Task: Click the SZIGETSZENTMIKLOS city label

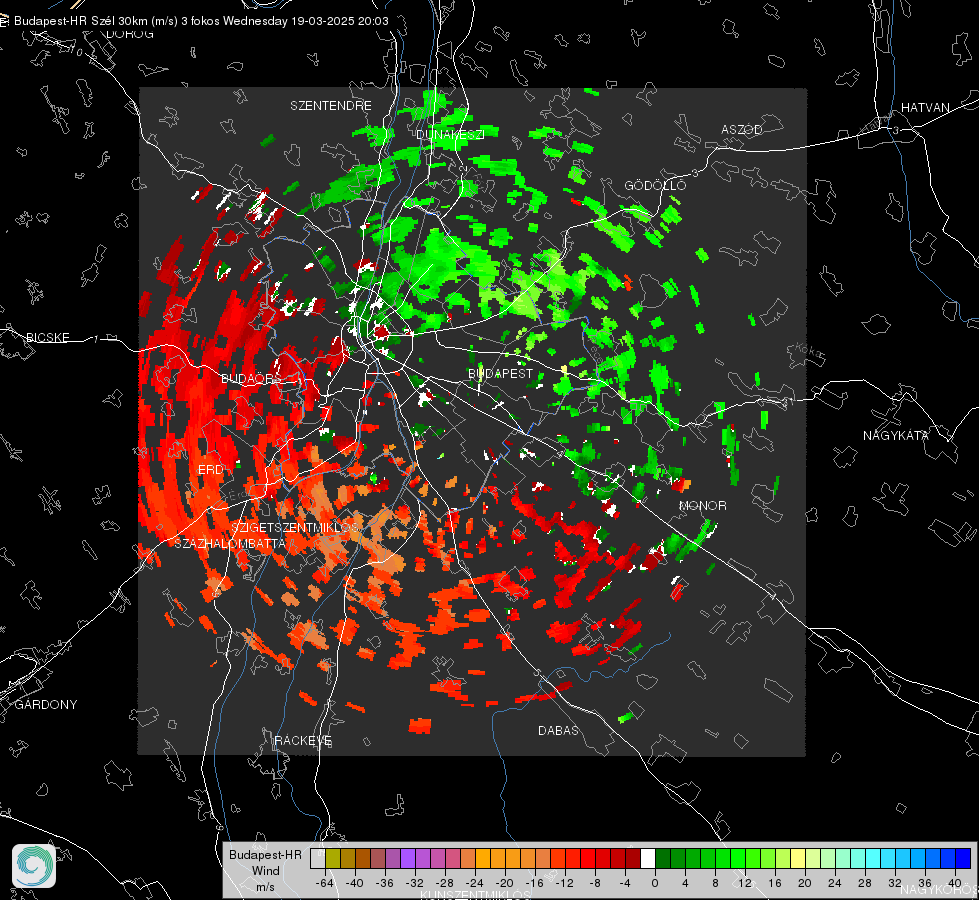Action: point(295,527)
